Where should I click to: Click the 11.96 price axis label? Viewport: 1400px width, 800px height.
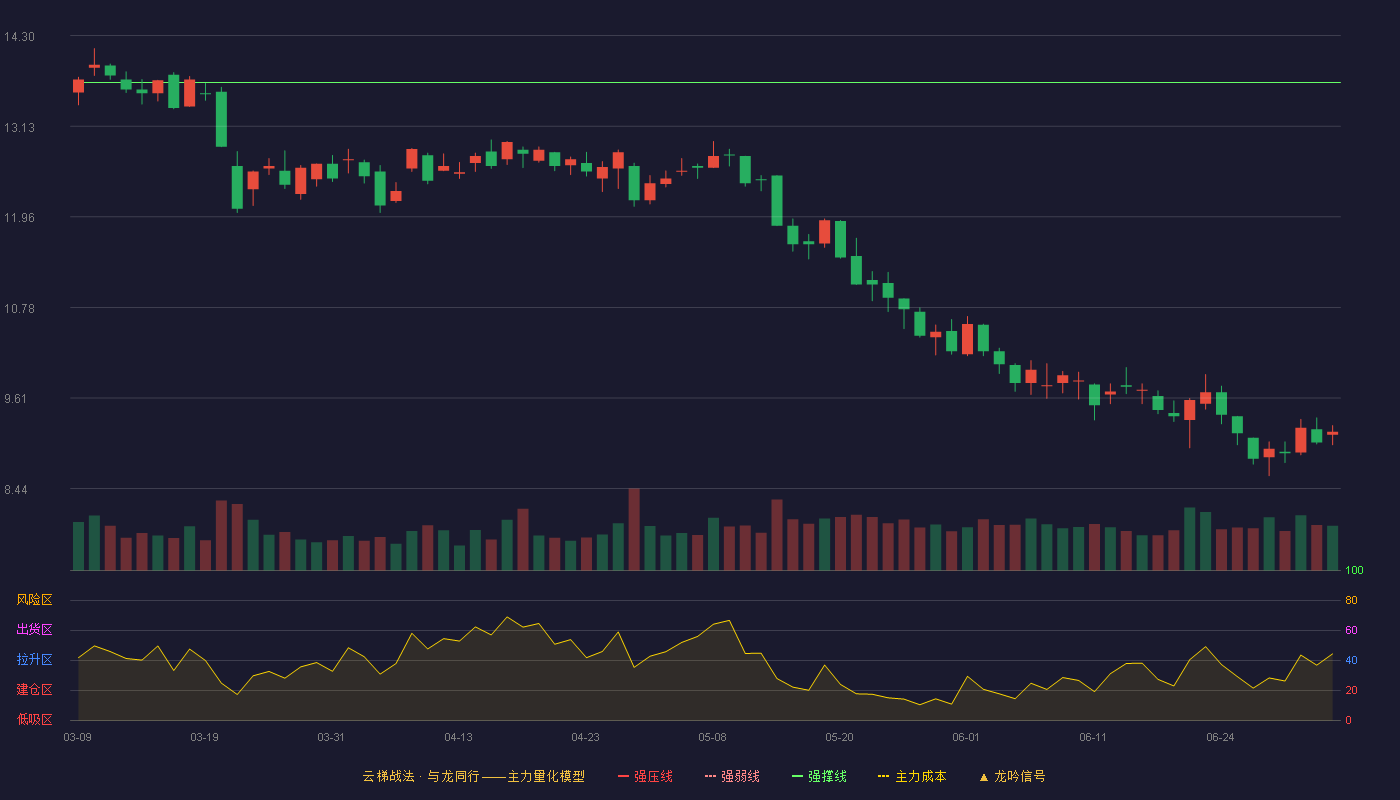coord(19,218)
